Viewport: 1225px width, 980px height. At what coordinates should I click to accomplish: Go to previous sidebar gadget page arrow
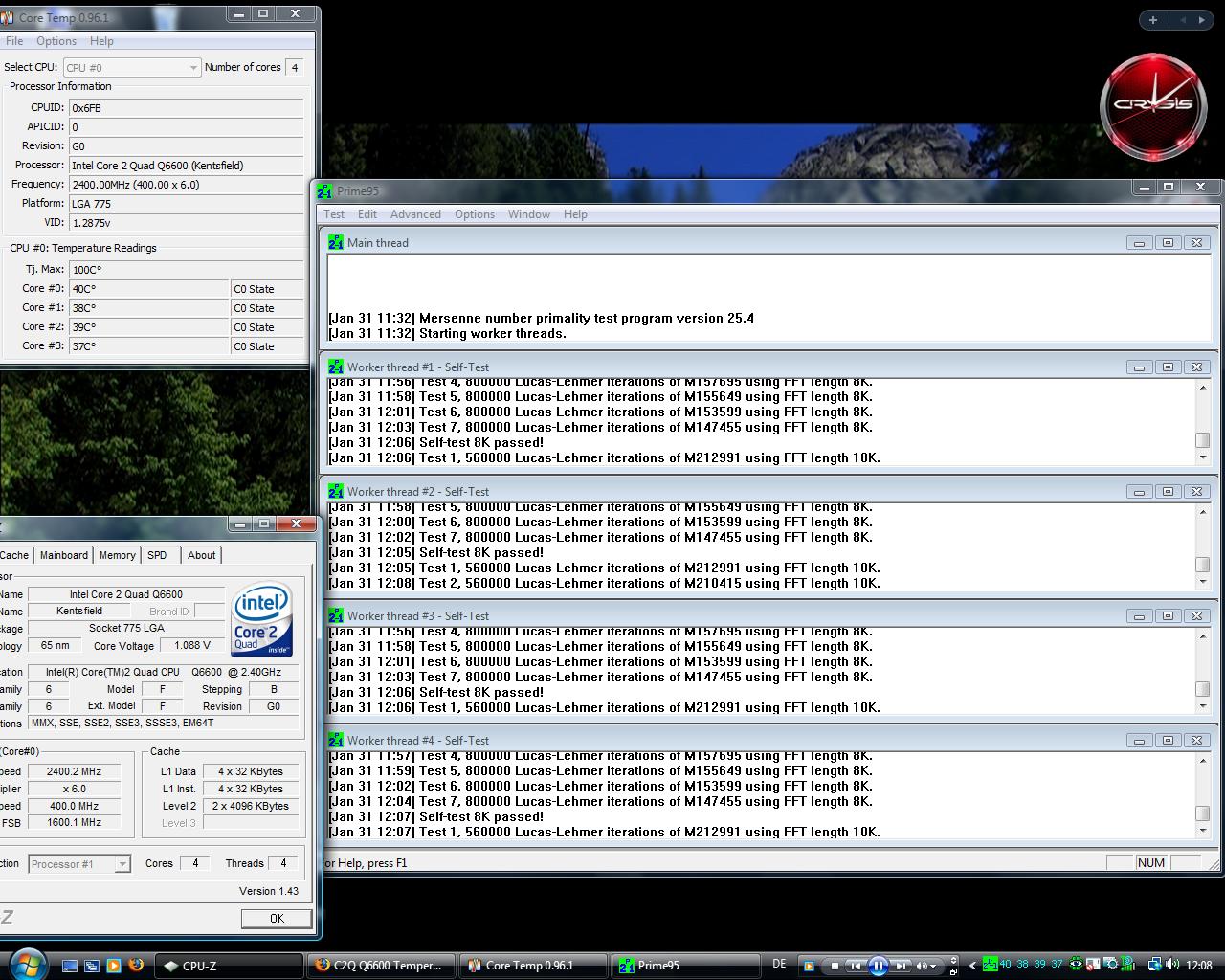pyautogui.click(x=1183, y=19)
